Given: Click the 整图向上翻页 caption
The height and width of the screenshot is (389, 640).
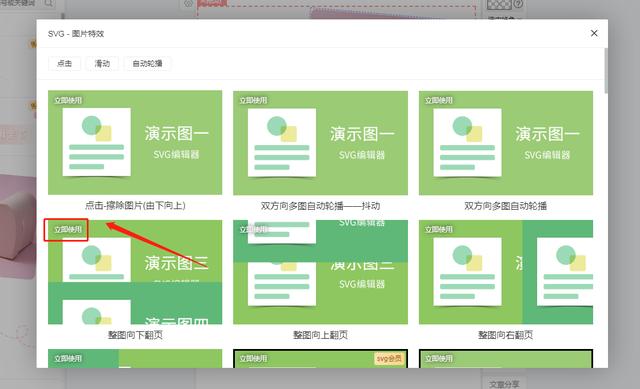Looking at the screenshot, I should [320, 335].
